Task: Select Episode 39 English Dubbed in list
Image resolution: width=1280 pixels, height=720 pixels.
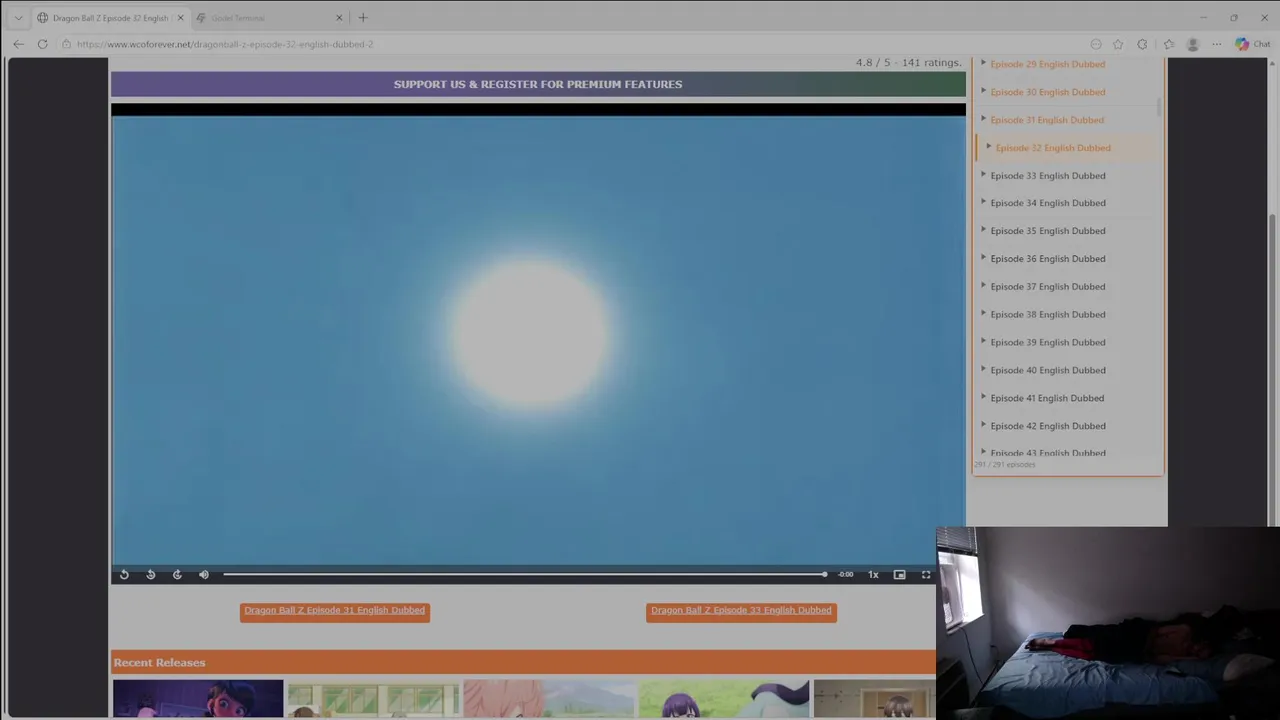Action: point(1047,343)
